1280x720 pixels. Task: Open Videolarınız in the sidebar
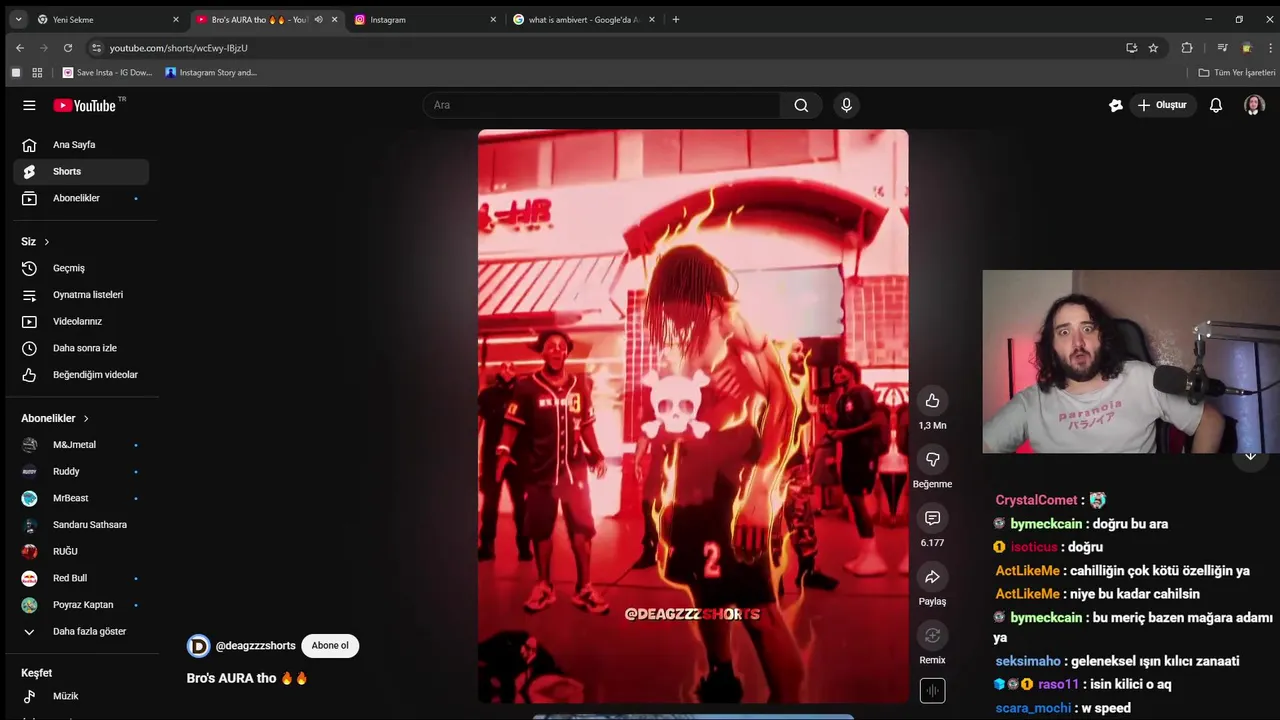(81, 321)
